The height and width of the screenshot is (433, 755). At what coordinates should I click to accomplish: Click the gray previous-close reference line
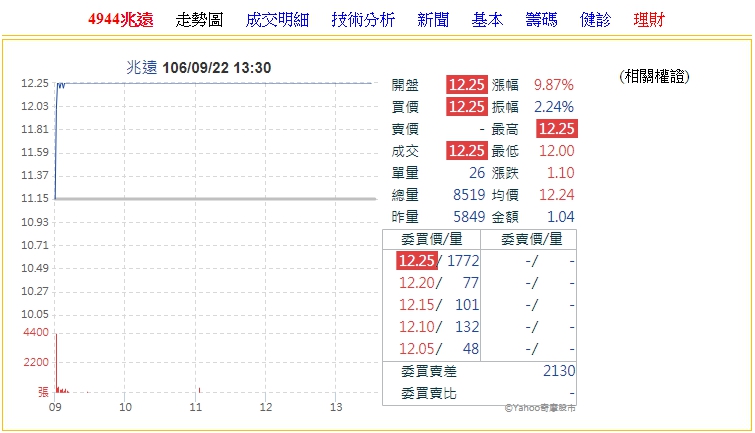pos(216,198)
